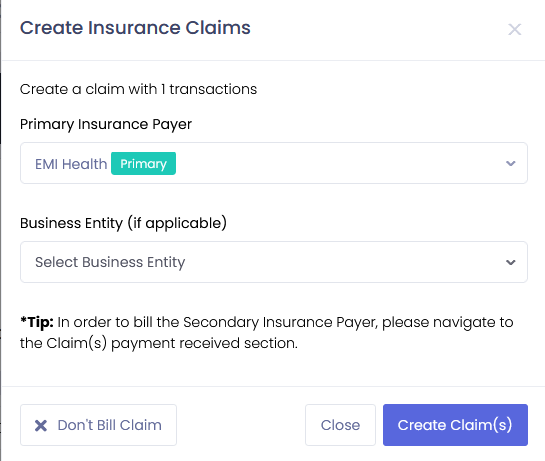Click the bold *Tip: heading
The image size is (545, 461).
pyautogui.click(x=37, y=322)
